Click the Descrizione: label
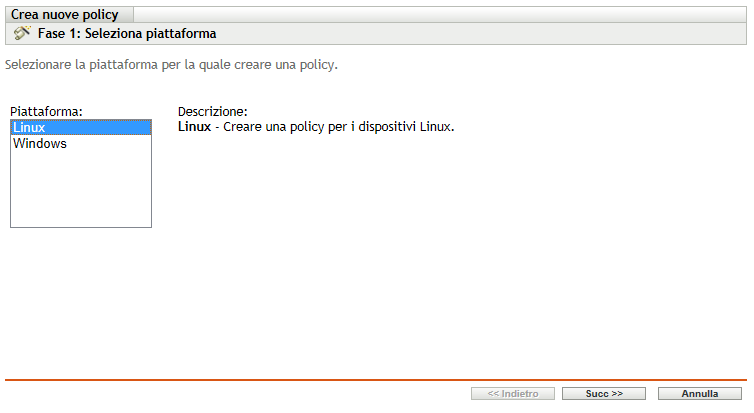The image size is (754, 413). pos(212,112)
